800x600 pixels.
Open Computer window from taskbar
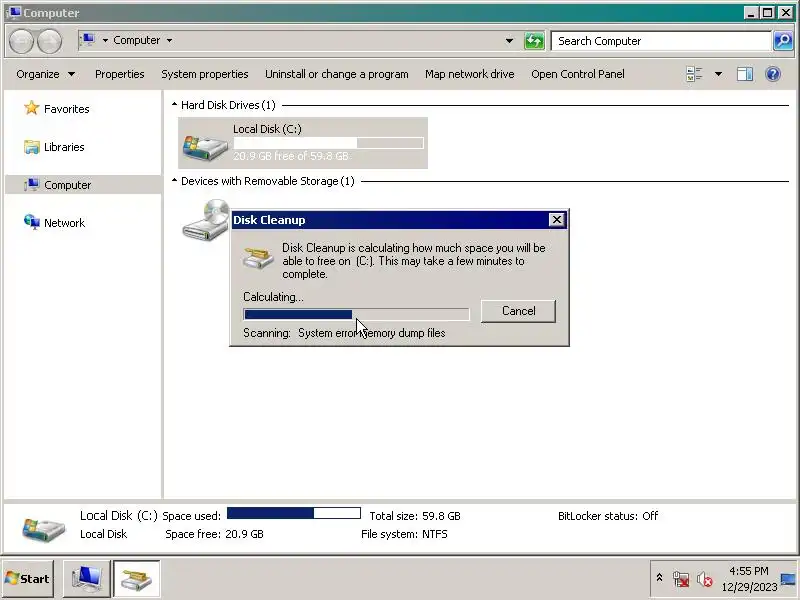87,579
